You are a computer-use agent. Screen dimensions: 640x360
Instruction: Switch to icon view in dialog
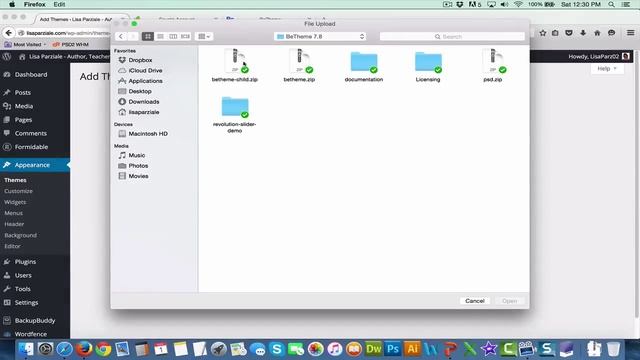coord(148,36)
